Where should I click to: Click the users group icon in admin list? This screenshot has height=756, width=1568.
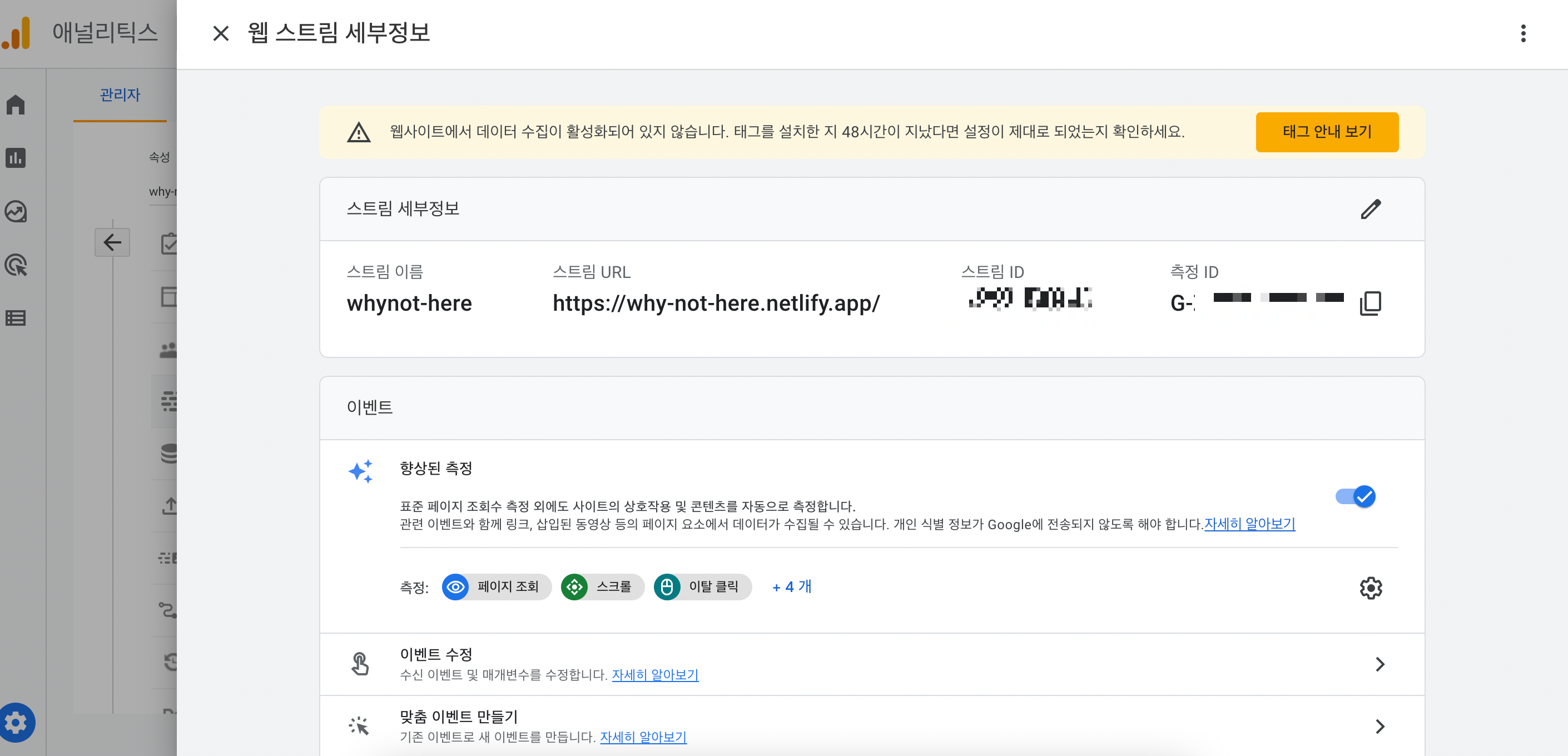pos(168,350)
